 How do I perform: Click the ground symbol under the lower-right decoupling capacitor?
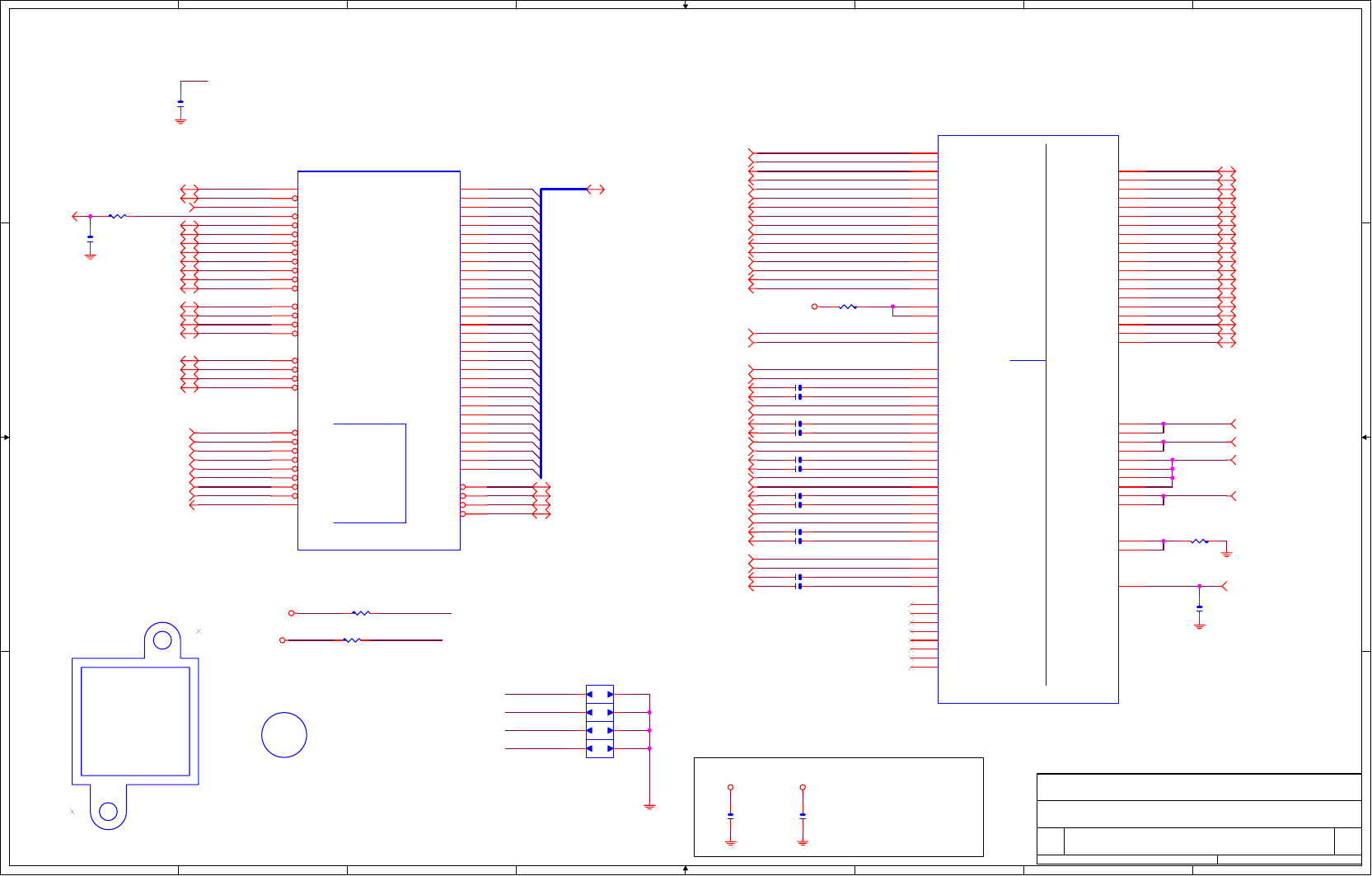click(1200, 626)
